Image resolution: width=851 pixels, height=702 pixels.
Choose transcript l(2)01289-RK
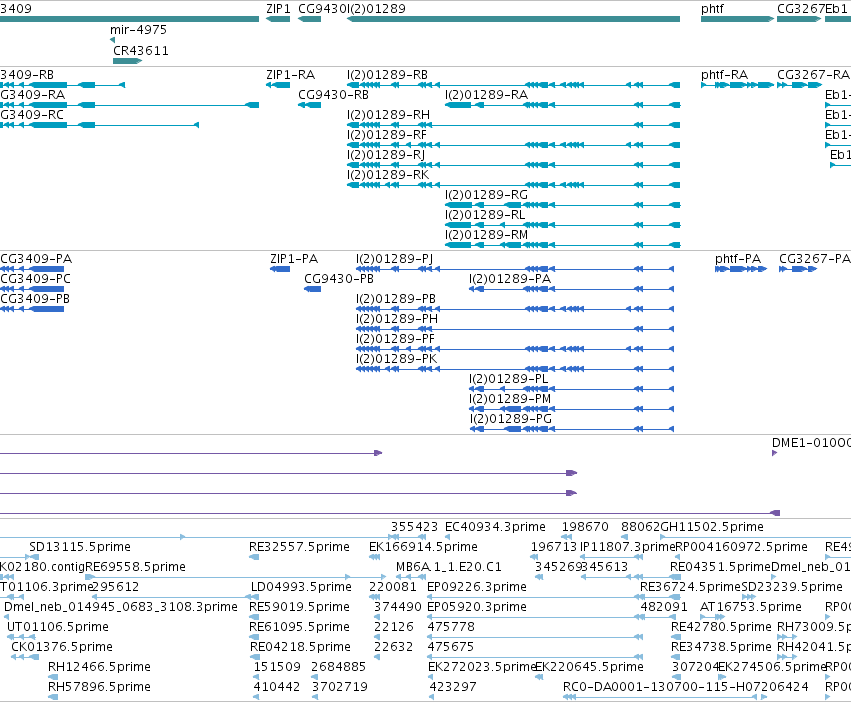point(388,175)
